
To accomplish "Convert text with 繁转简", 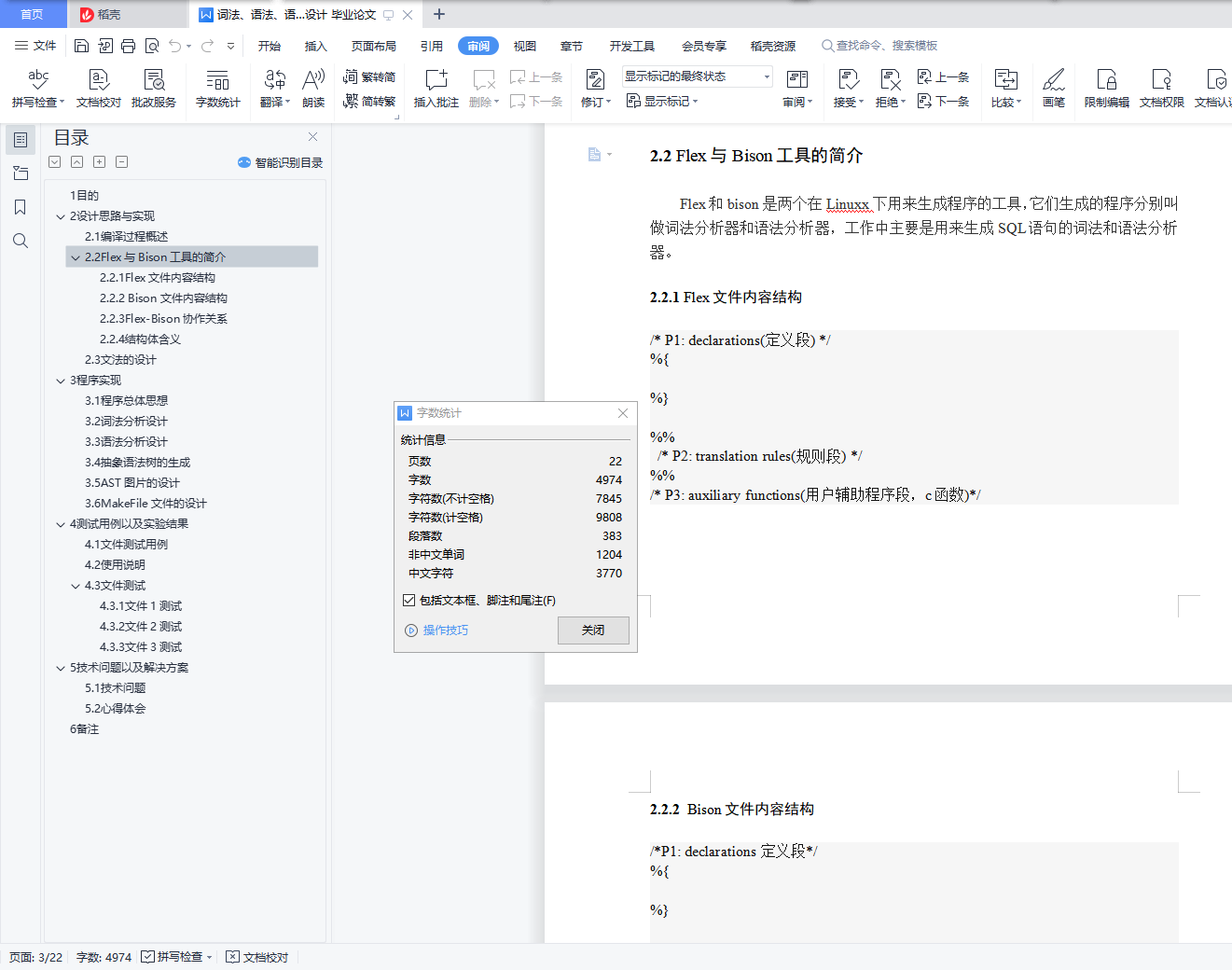I will (369, 76).
